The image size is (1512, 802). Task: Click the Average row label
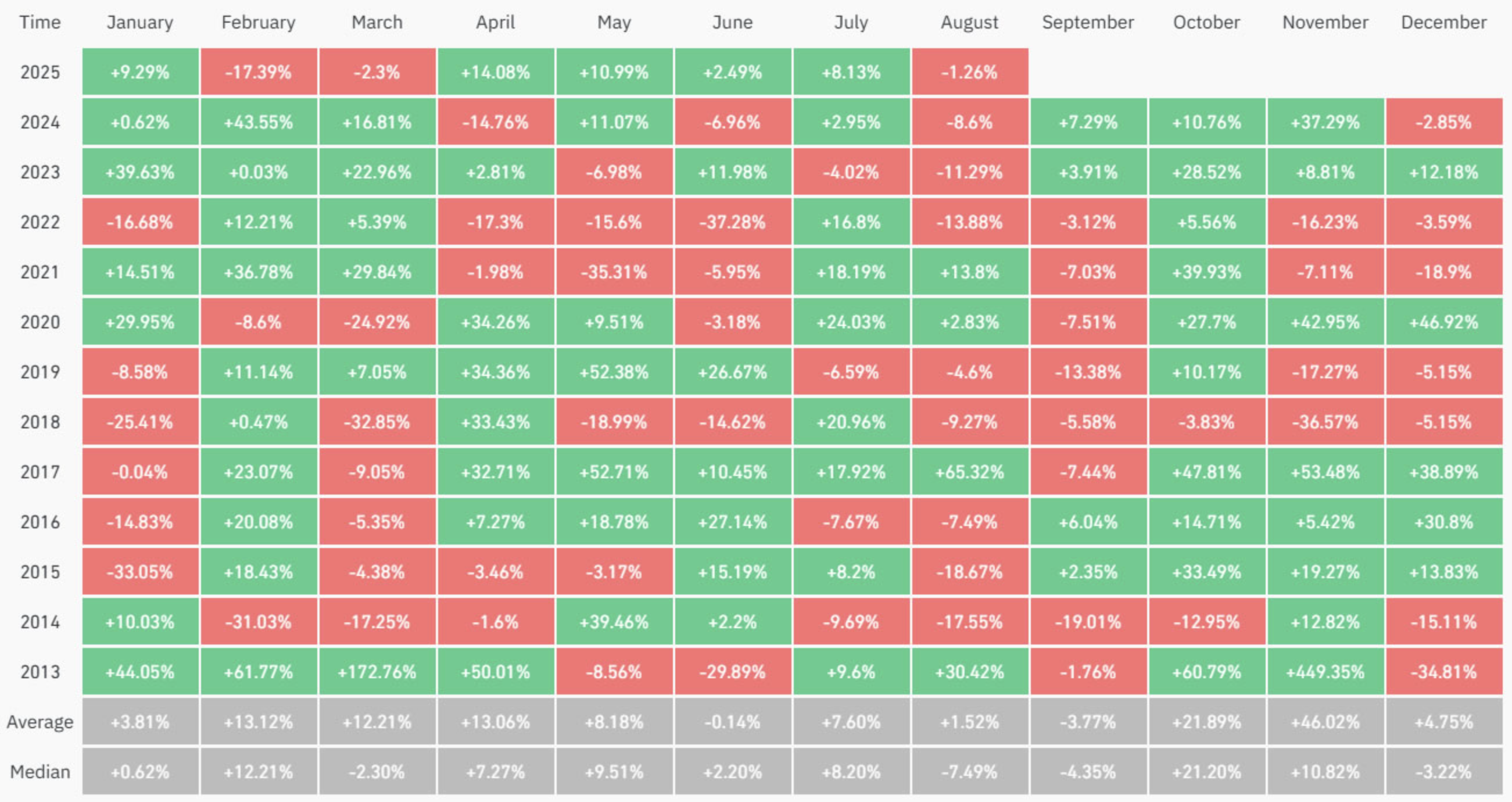[x=40, y=722]
